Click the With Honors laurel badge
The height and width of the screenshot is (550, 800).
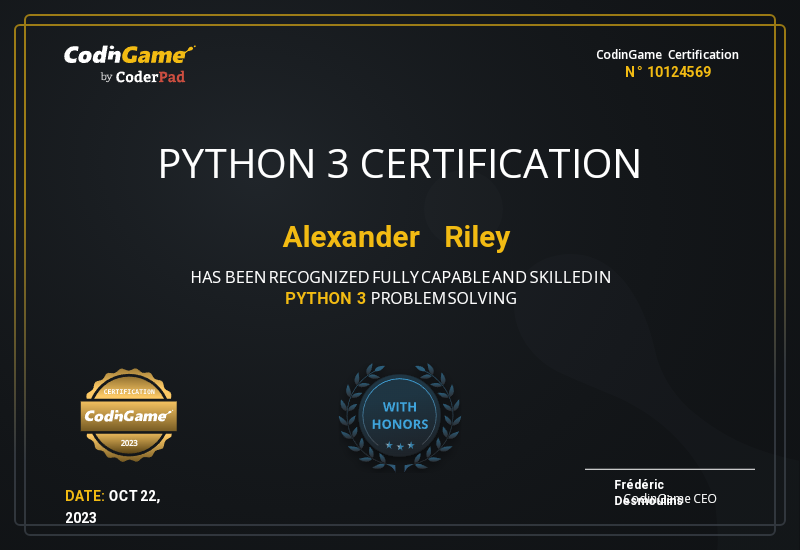click(x=400, y=415)
